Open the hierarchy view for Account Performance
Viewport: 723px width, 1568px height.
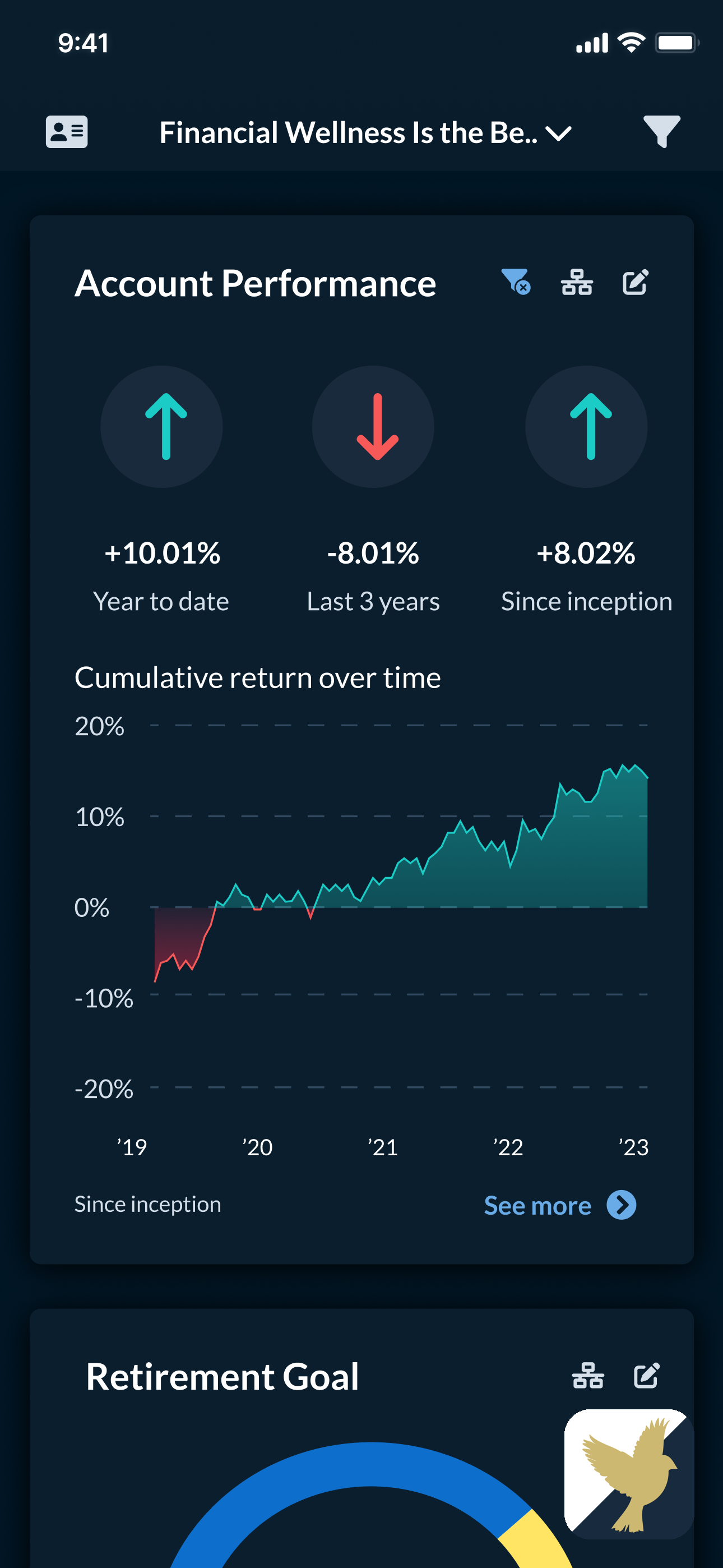[x=577, y=282]
